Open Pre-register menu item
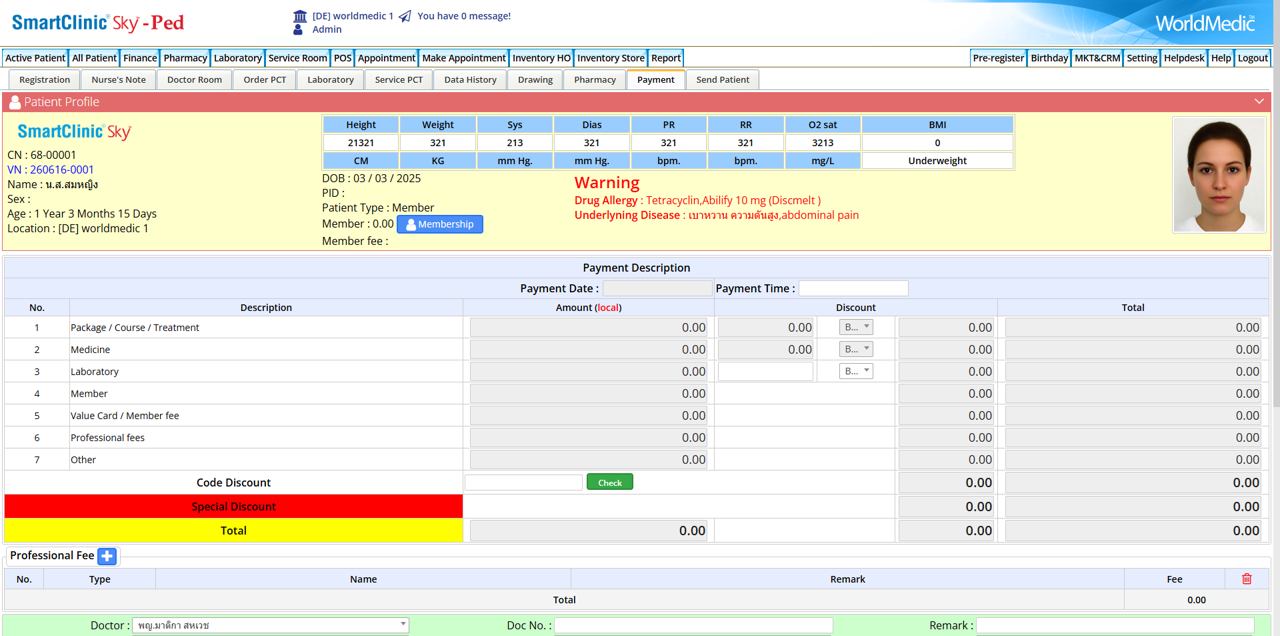The width and height of the screenshot is (1280, 636). 999,58
